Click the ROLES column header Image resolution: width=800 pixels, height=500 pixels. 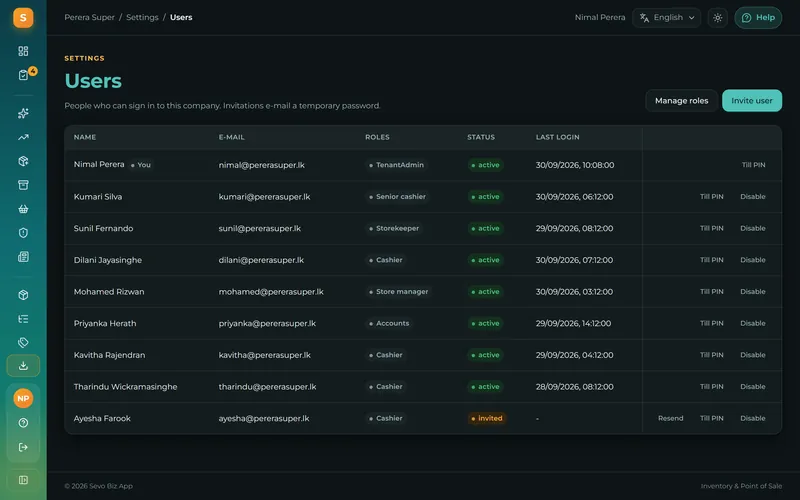pos(377,137)
